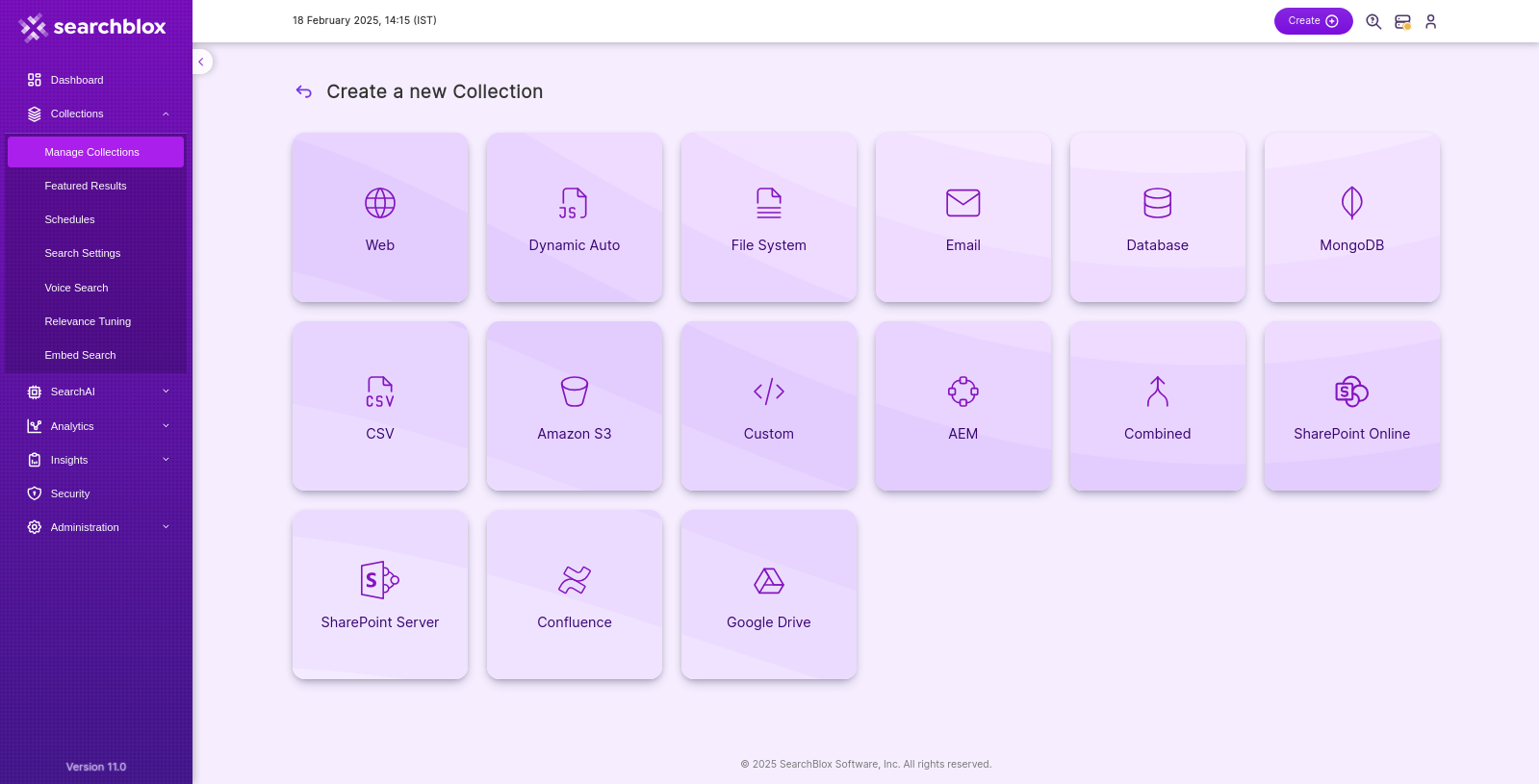Open the server status icon in header

click(x=1403, y=21)
